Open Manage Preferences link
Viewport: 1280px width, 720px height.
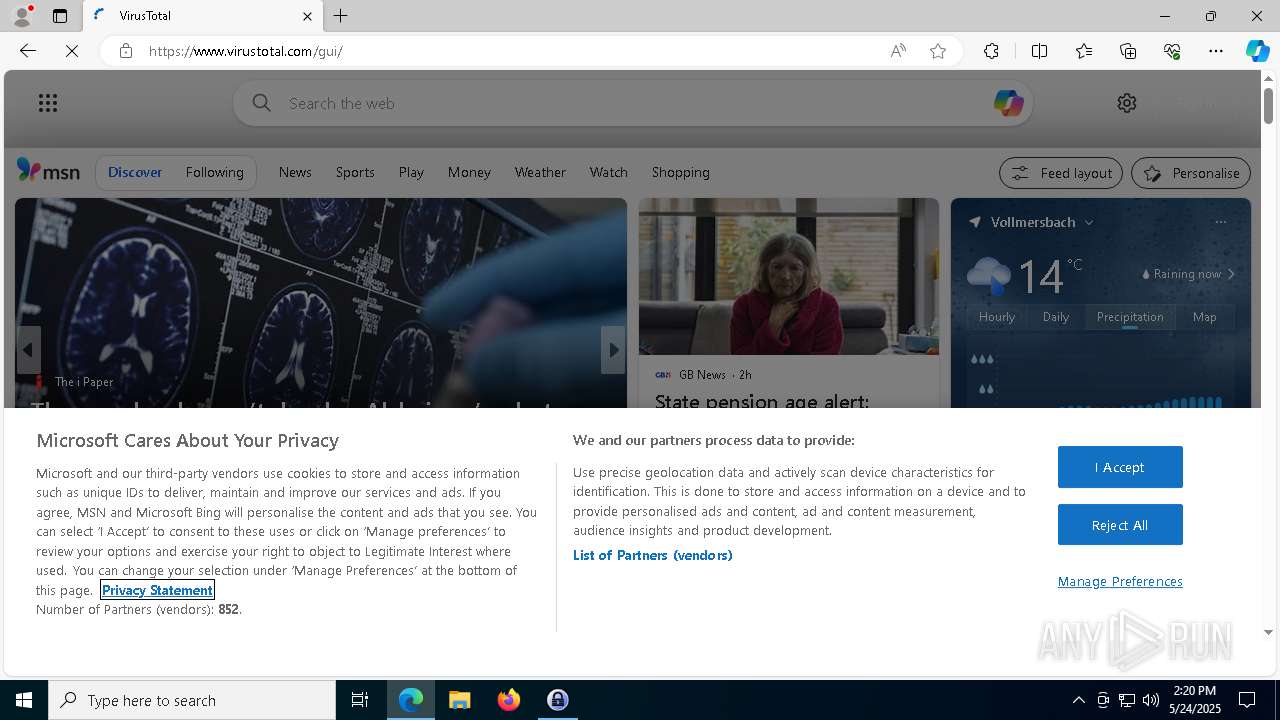(1120, 581)
